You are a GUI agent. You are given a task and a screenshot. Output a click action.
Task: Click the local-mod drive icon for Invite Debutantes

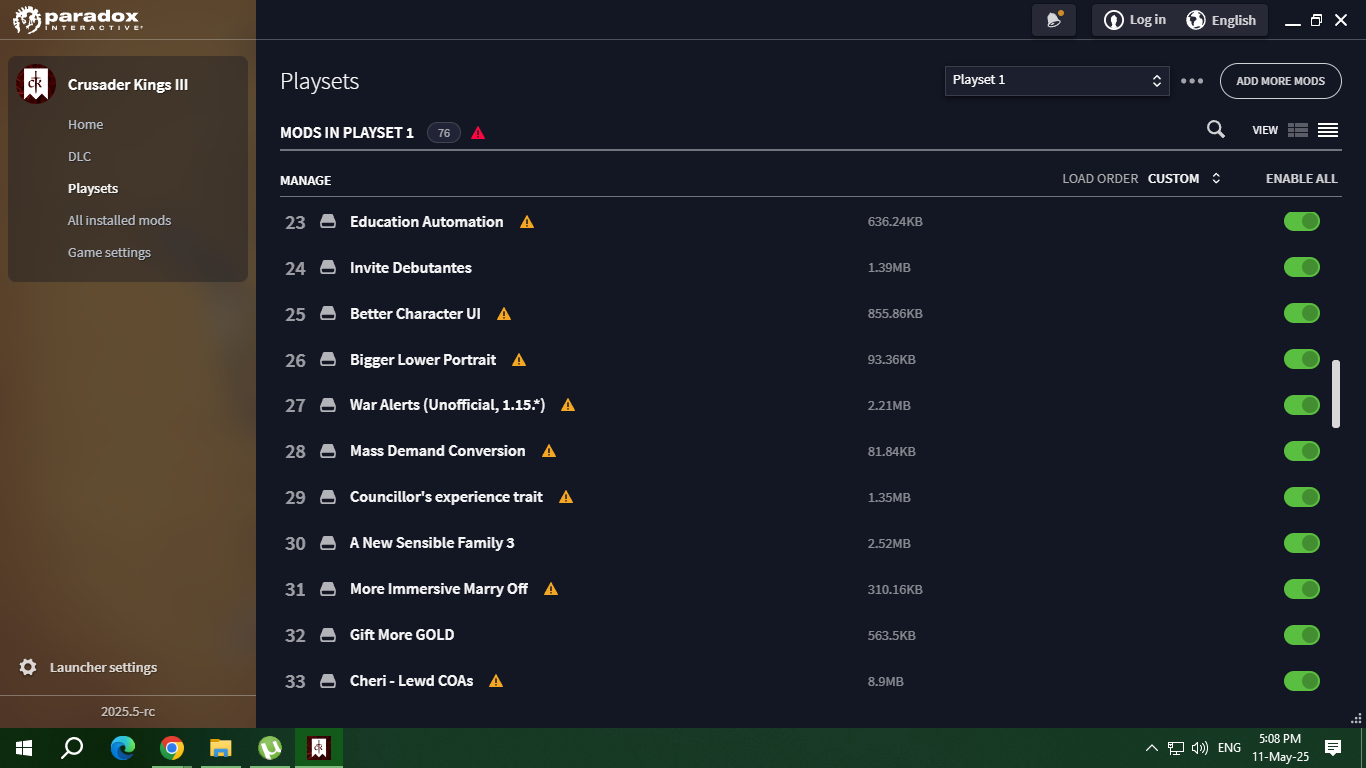(327, 268)
